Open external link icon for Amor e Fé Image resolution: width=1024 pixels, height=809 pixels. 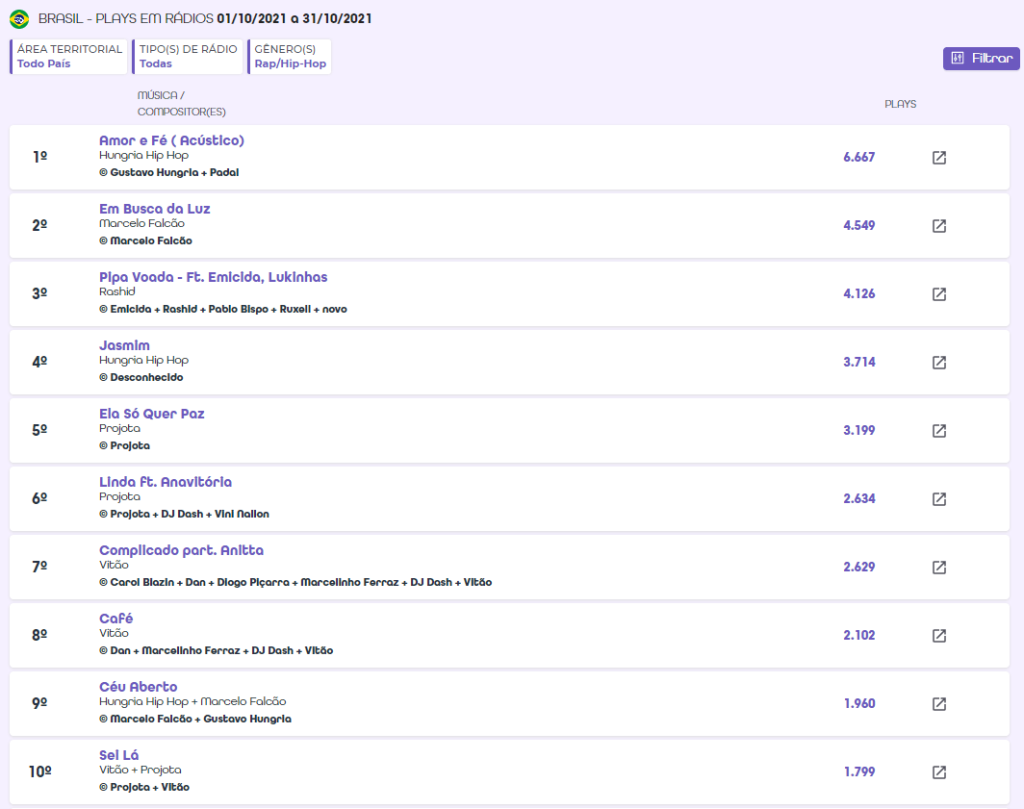(x=939, y=158)
